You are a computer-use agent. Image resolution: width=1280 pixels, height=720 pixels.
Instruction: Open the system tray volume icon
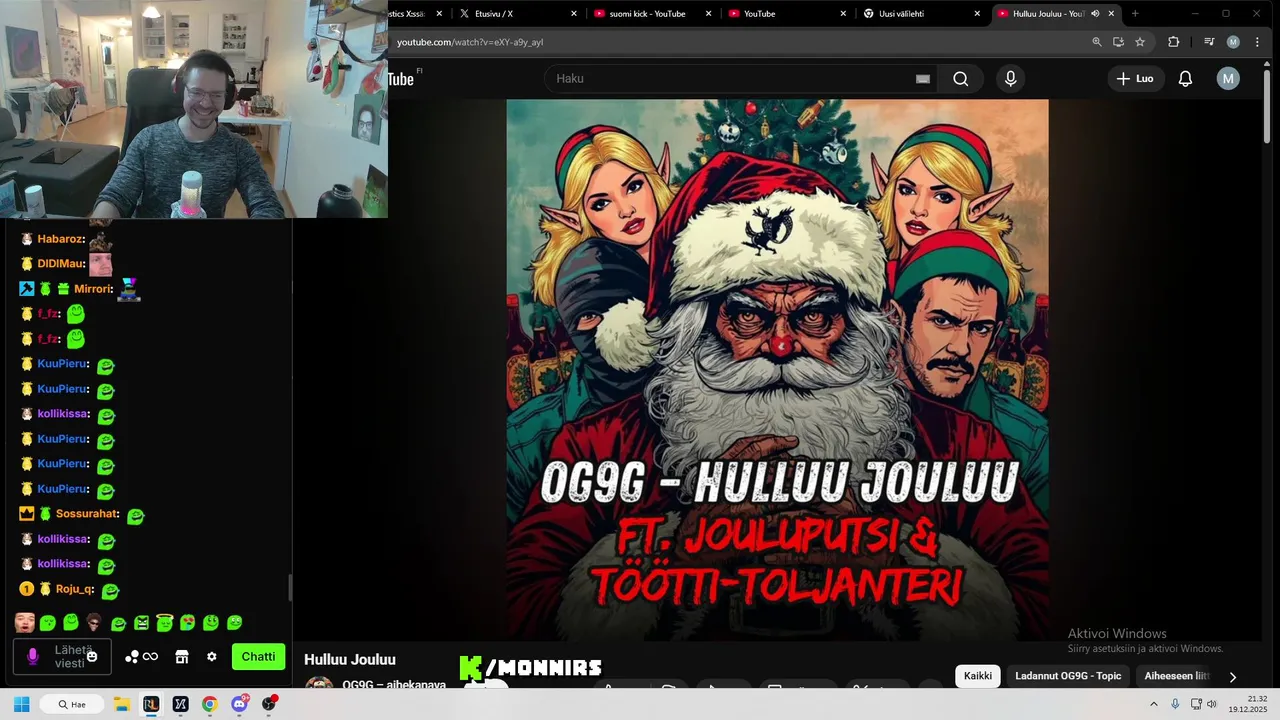[1212, 704]
